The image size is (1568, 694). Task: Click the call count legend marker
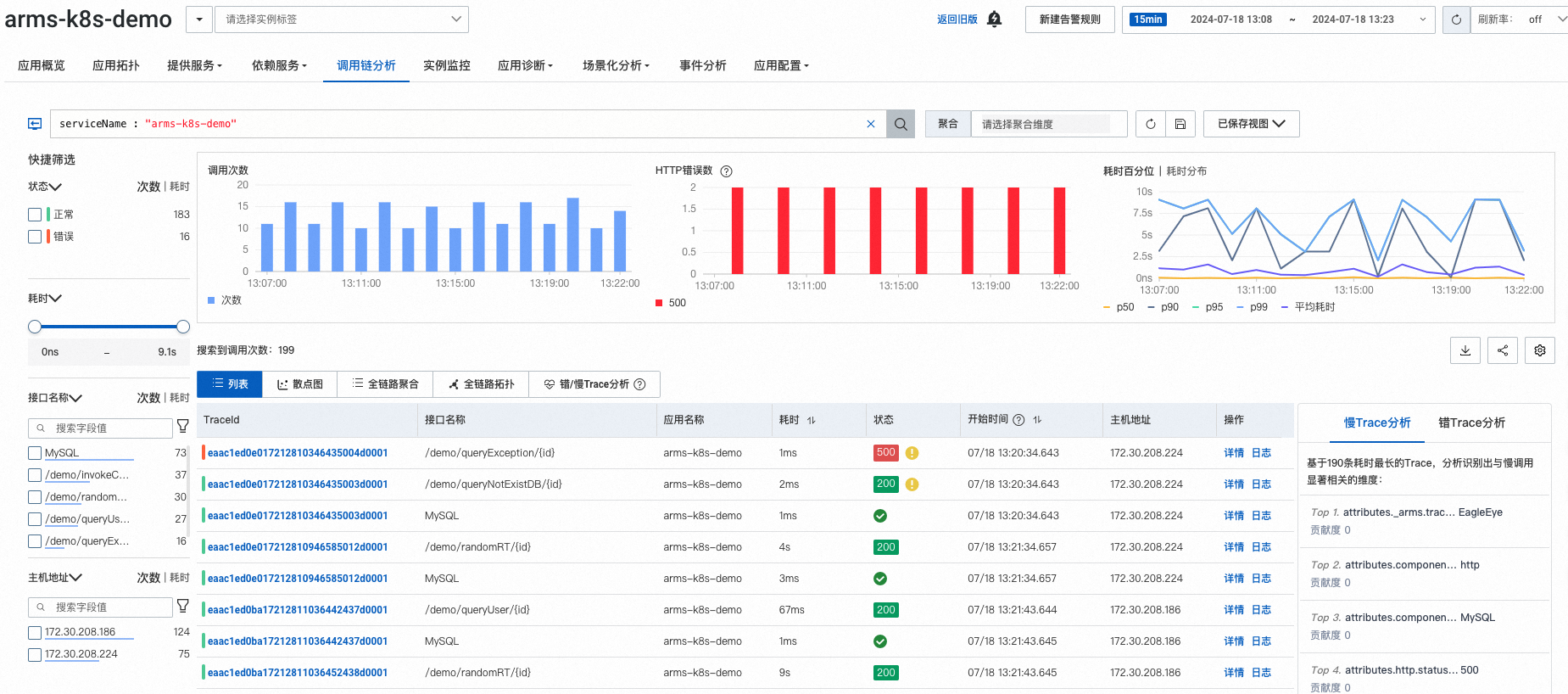pos(211,300)
